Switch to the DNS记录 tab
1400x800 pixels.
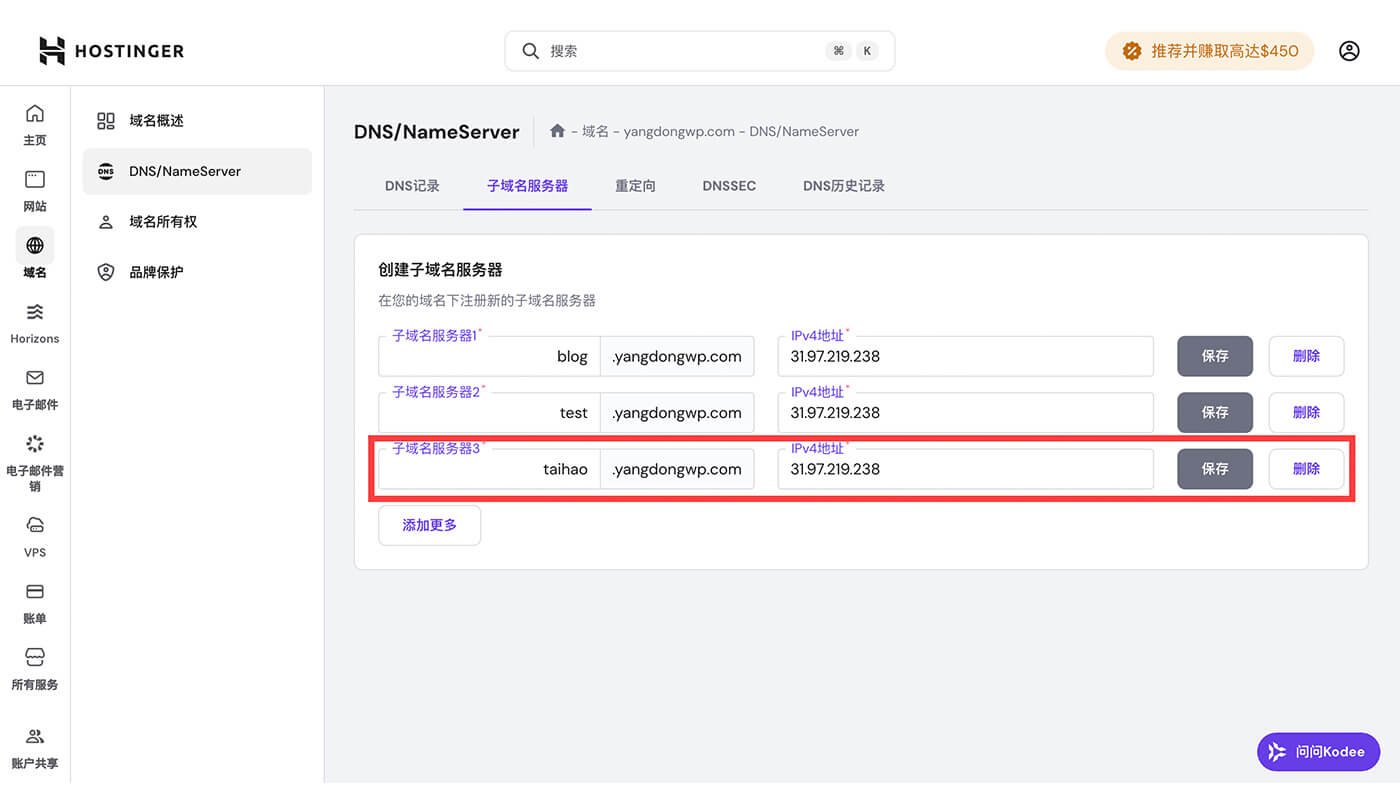coord(411,185)
